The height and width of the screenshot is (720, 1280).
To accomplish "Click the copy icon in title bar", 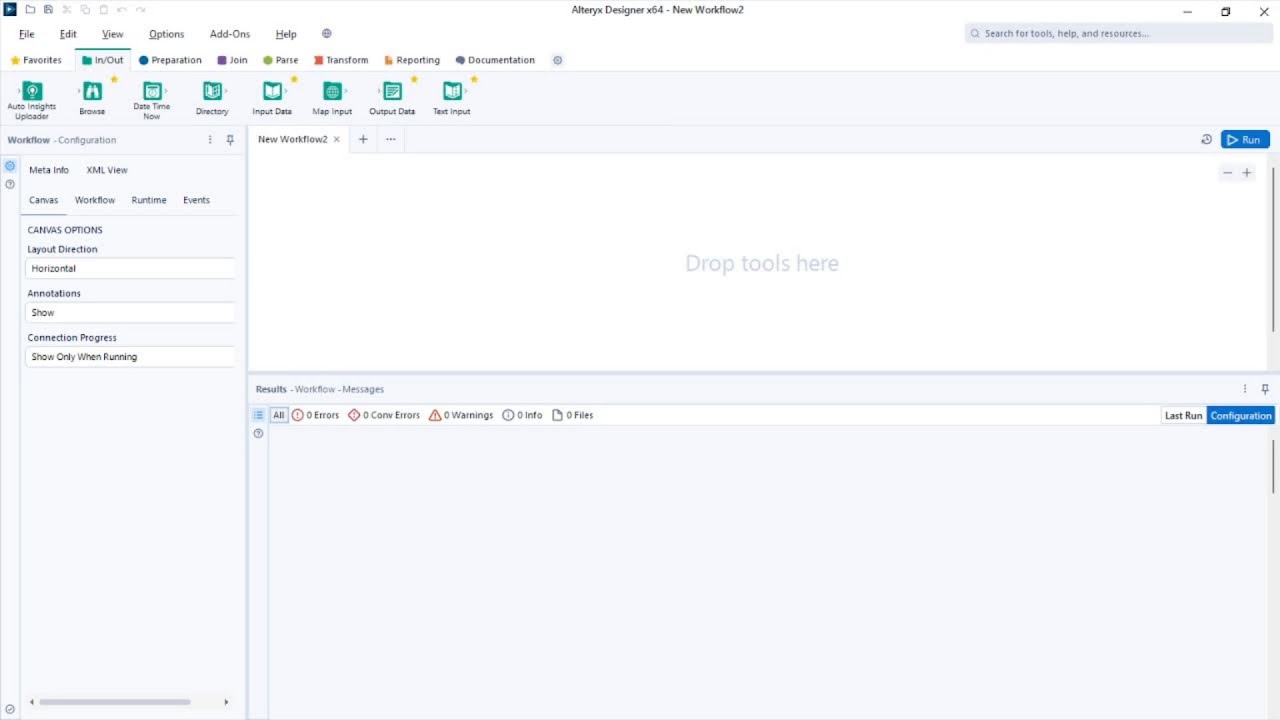I will pos(85,10).
